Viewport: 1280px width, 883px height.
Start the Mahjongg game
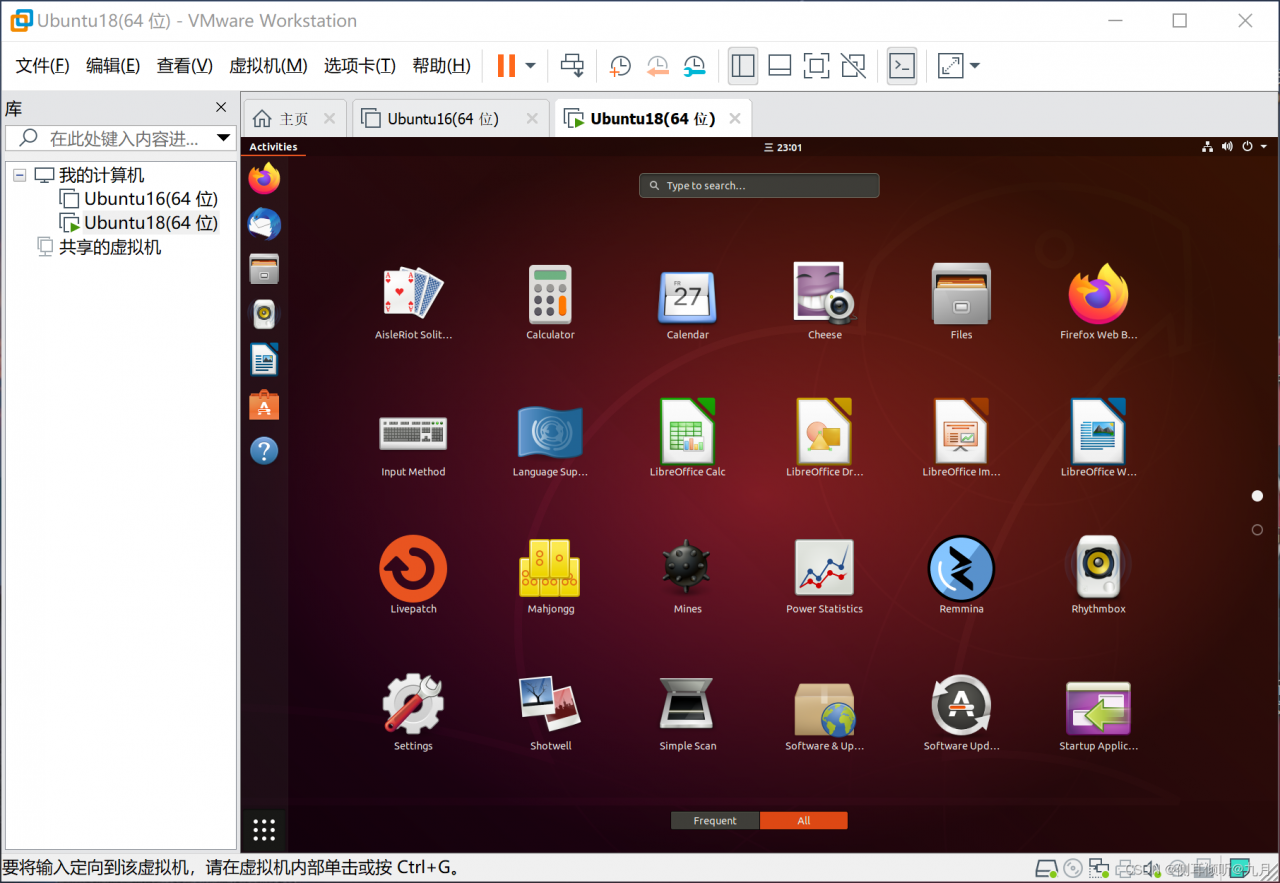point(550,568)
